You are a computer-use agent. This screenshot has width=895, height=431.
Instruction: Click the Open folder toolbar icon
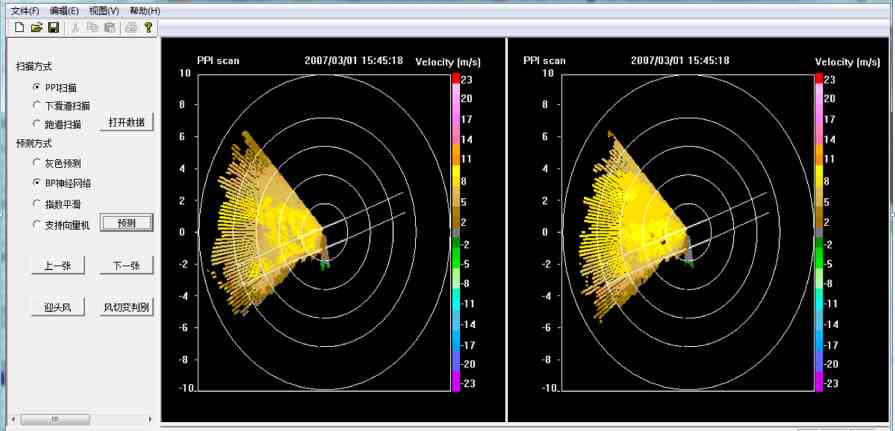(36, 27)
